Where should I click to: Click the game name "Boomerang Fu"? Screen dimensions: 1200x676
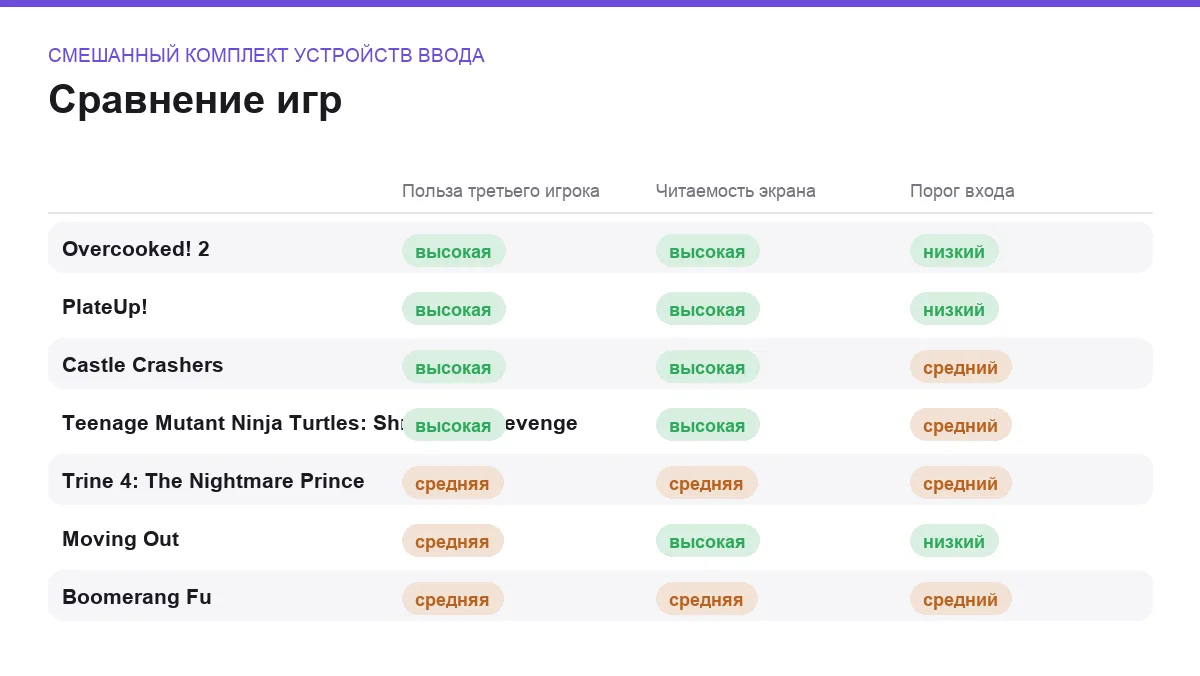click(137, 597)
